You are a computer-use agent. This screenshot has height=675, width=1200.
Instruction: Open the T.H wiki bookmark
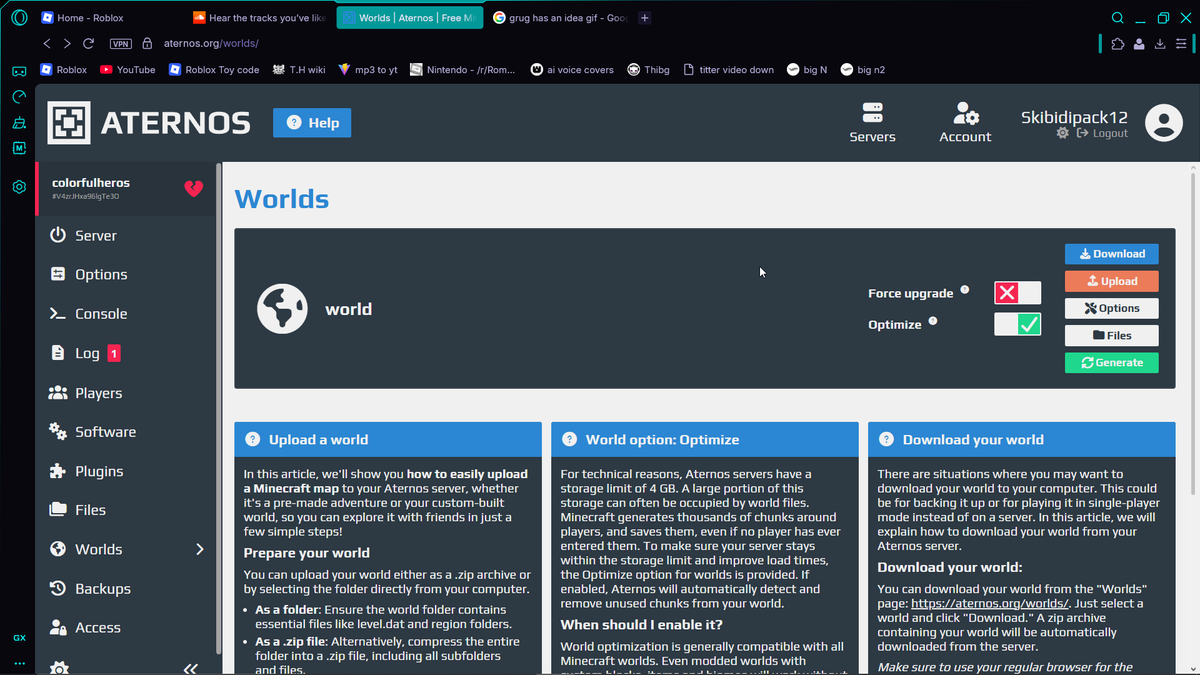298,70
